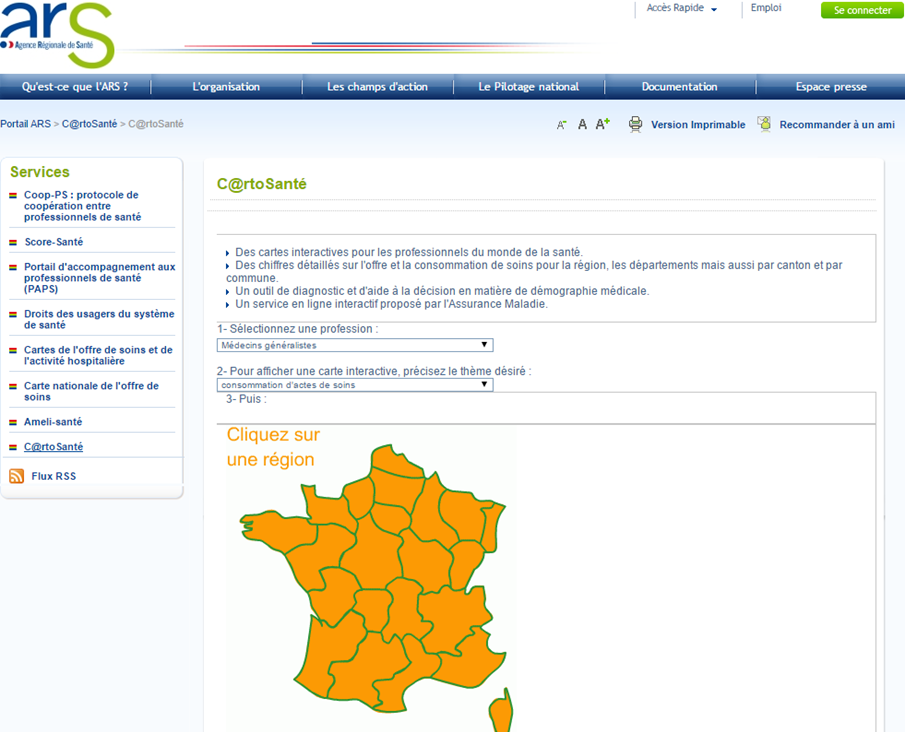Click the printer icon
The image size is (905, 732).
pos(635,124)
